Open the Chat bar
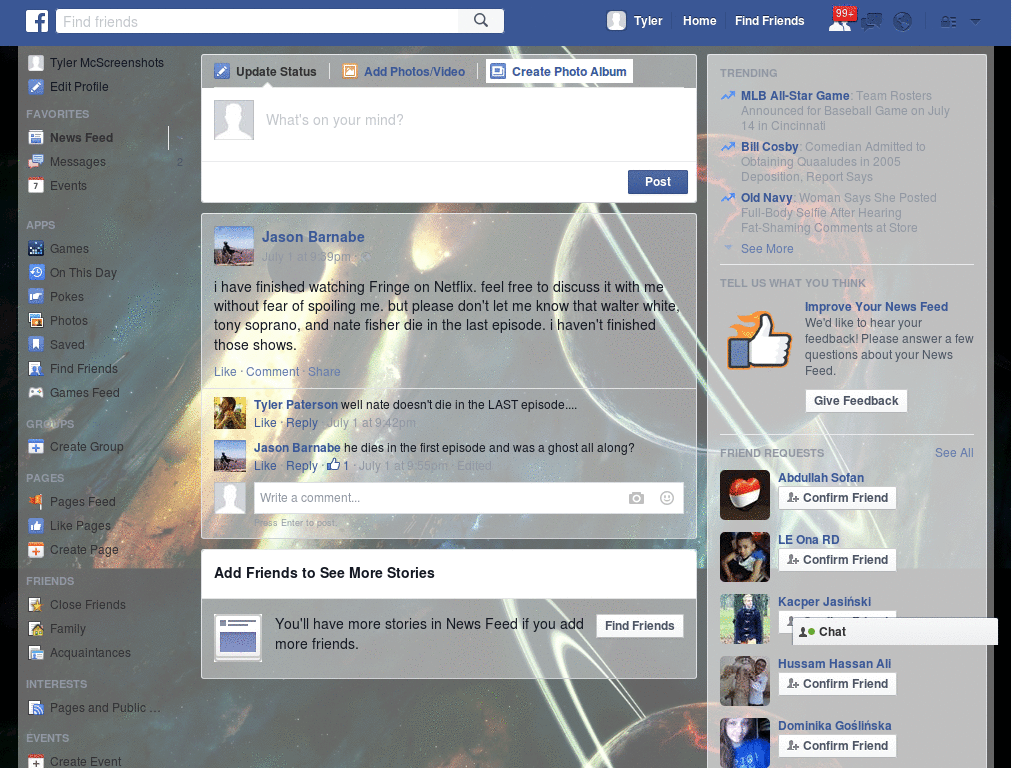 [x=895, y=632]
